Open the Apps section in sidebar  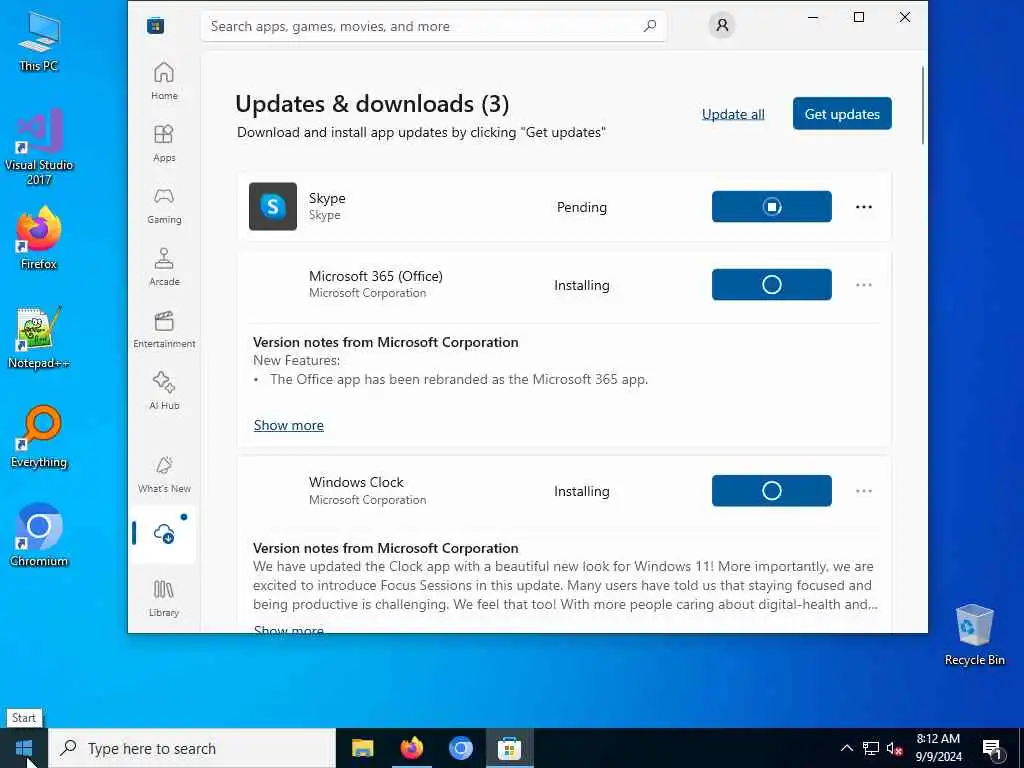tap(164, 143)
